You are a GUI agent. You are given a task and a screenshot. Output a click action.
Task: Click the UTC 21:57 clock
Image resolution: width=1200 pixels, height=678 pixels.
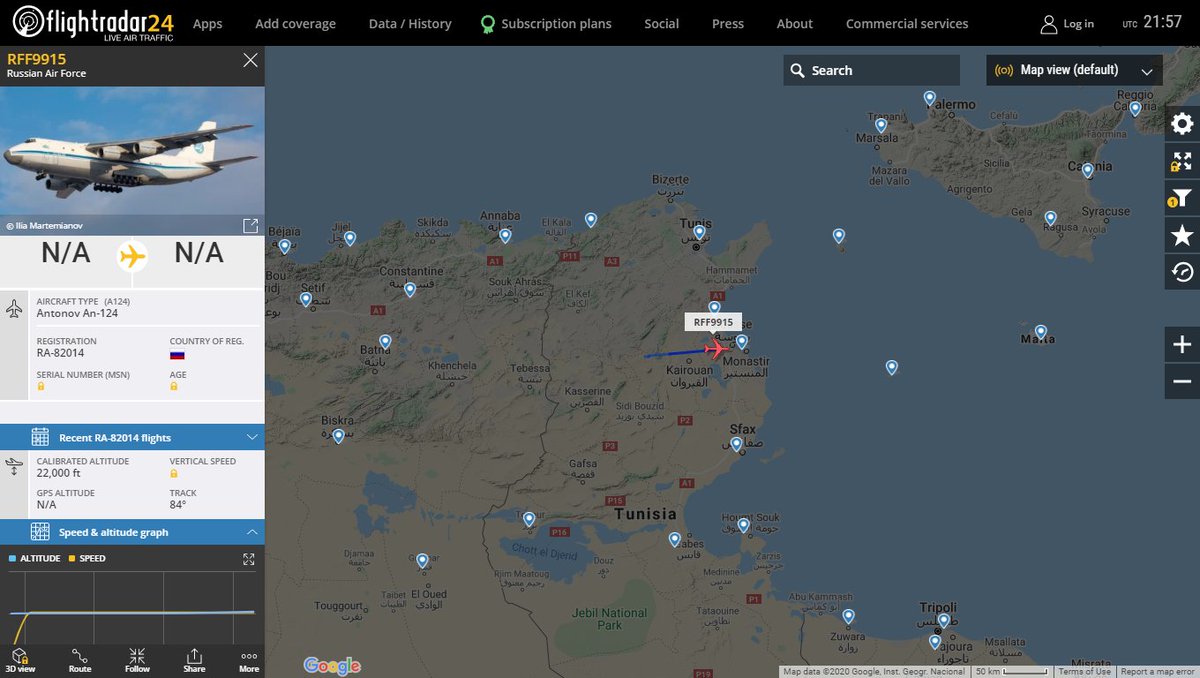1153,22
